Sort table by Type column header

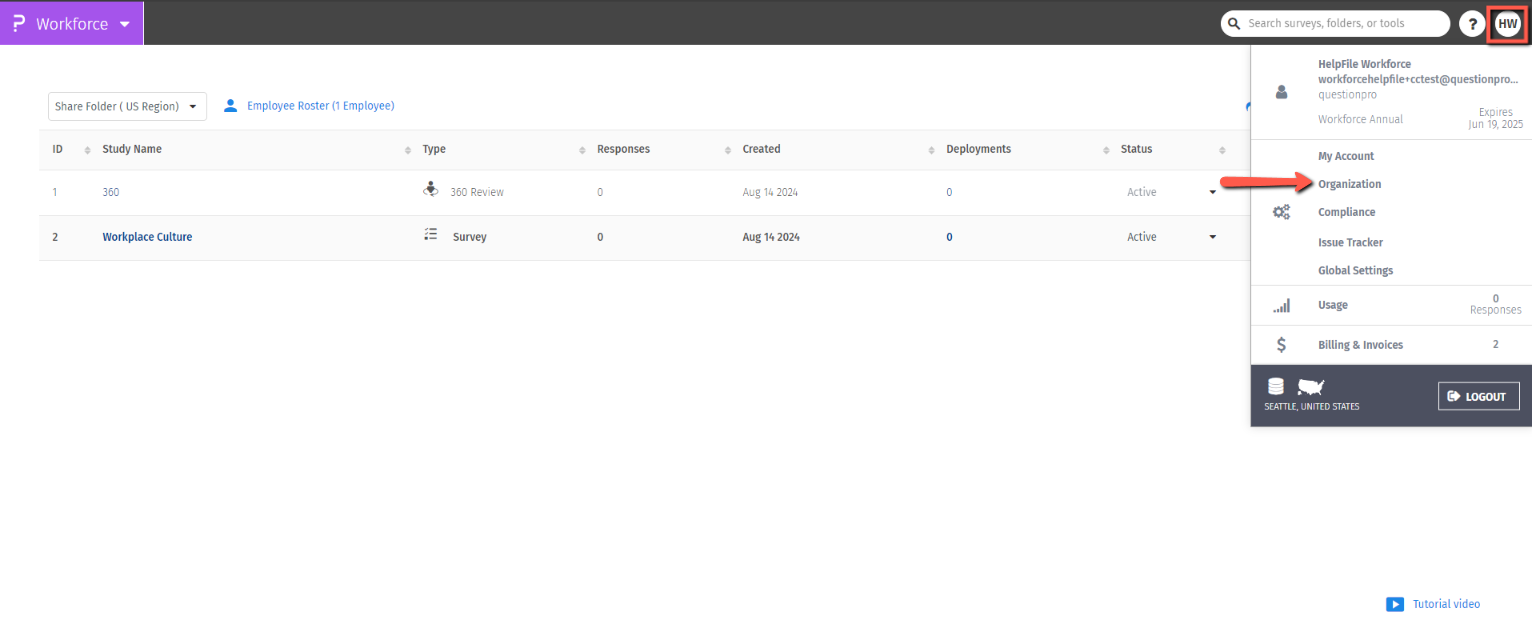coord(434,149)
